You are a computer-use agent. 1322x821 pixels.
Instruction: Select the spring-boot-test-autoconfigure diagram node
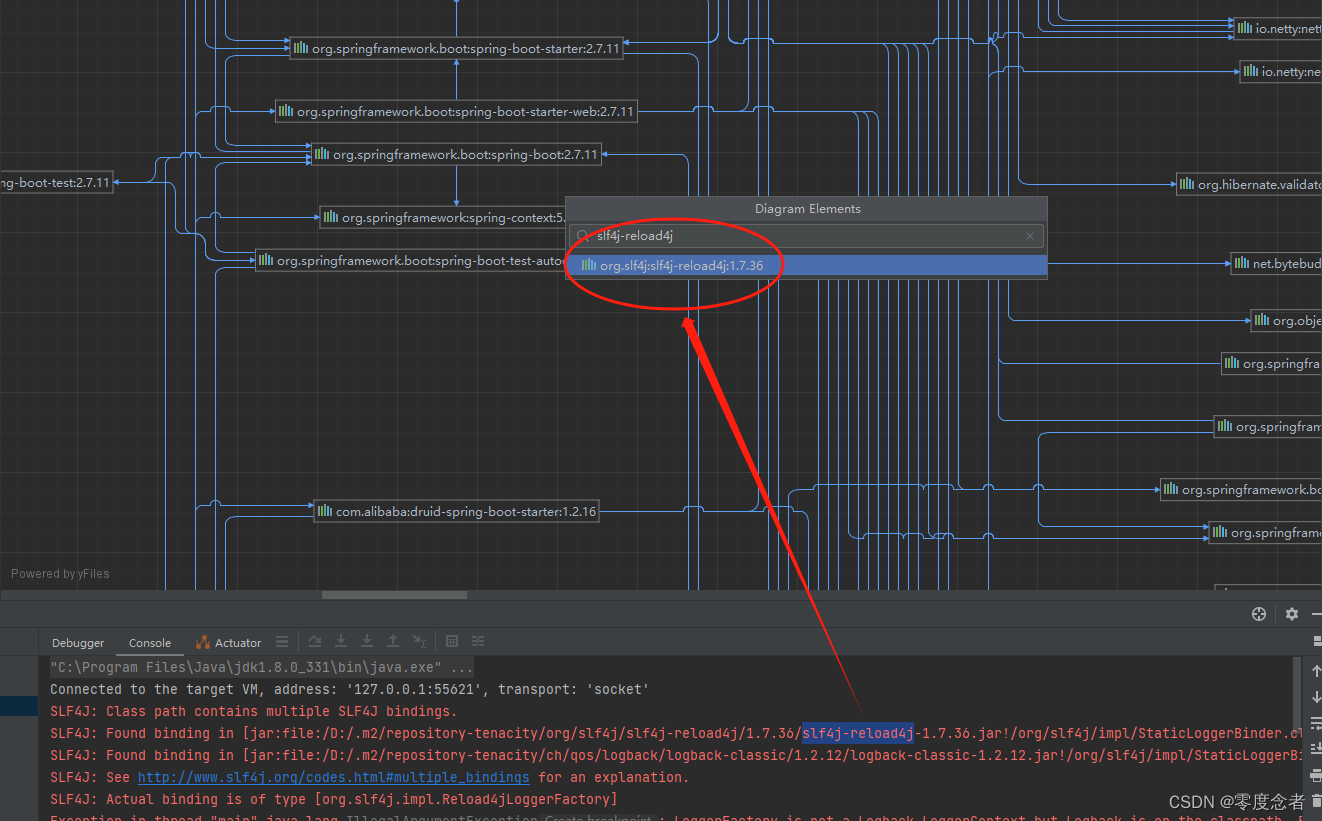click(411, 260)
